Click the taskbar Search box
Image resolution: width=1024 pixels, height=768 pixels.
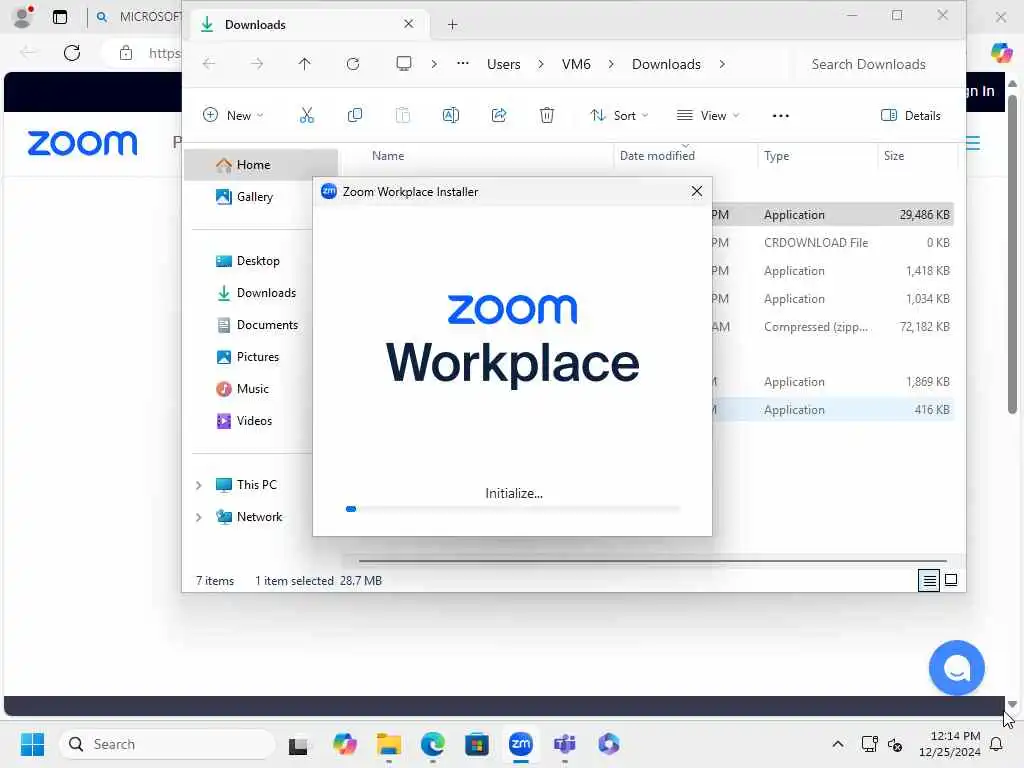click(x=167, y=744)
